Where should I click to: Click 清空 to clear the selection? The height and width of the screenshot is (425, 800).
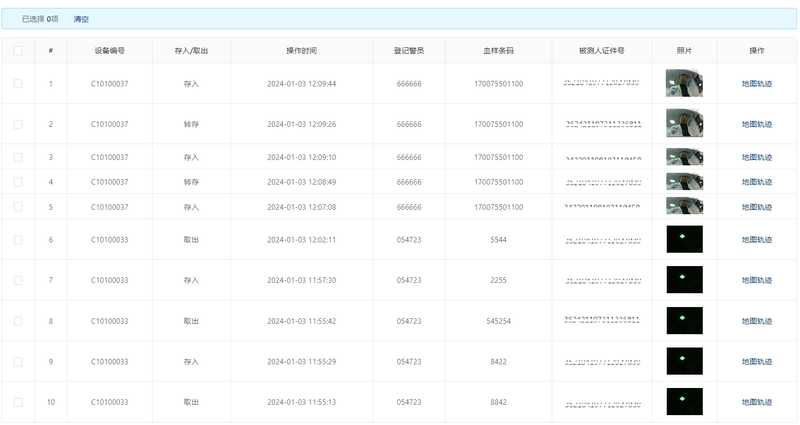81,19
